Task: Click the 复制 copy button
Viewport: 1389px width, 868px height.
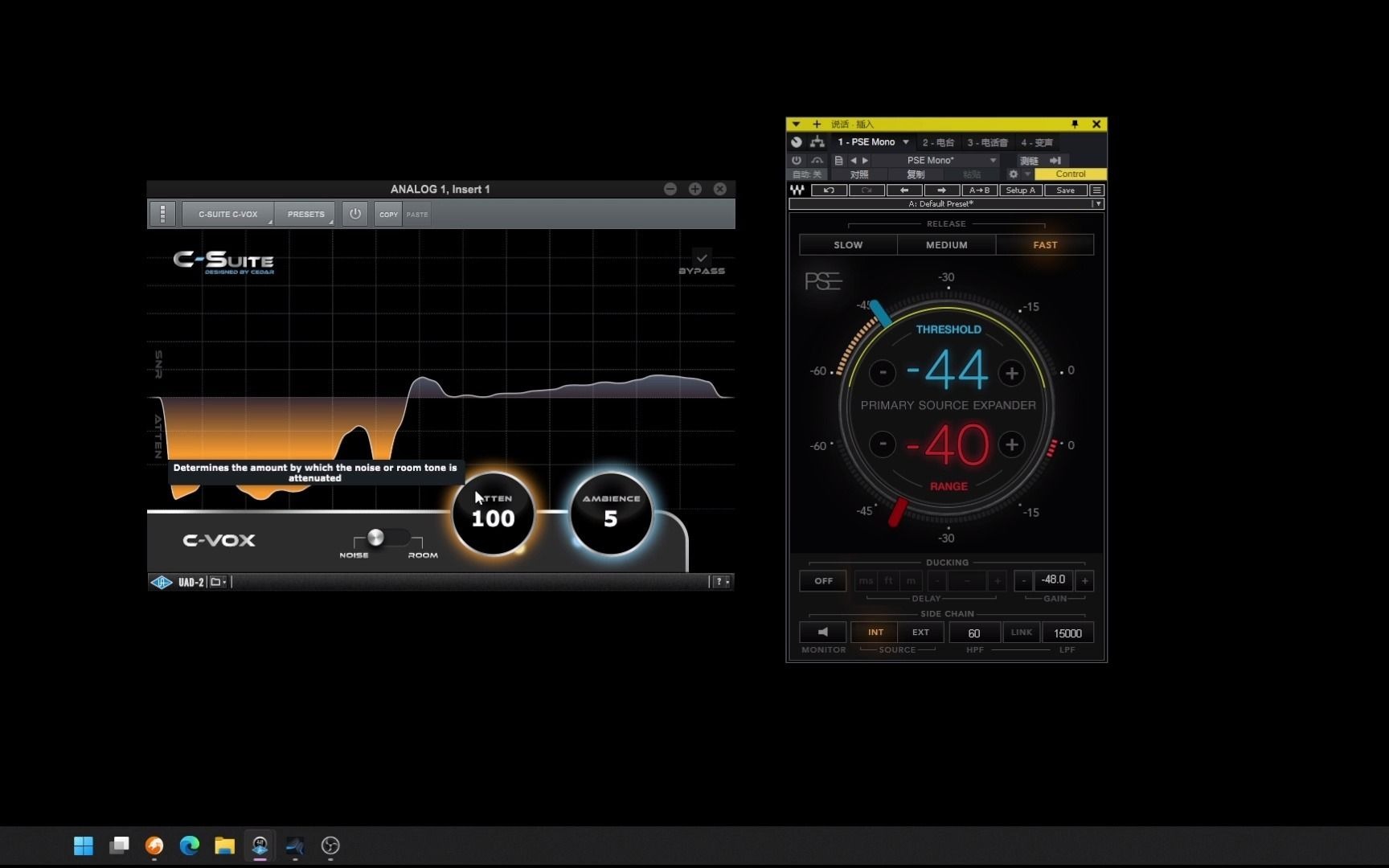Action: [x=916, y=174]
